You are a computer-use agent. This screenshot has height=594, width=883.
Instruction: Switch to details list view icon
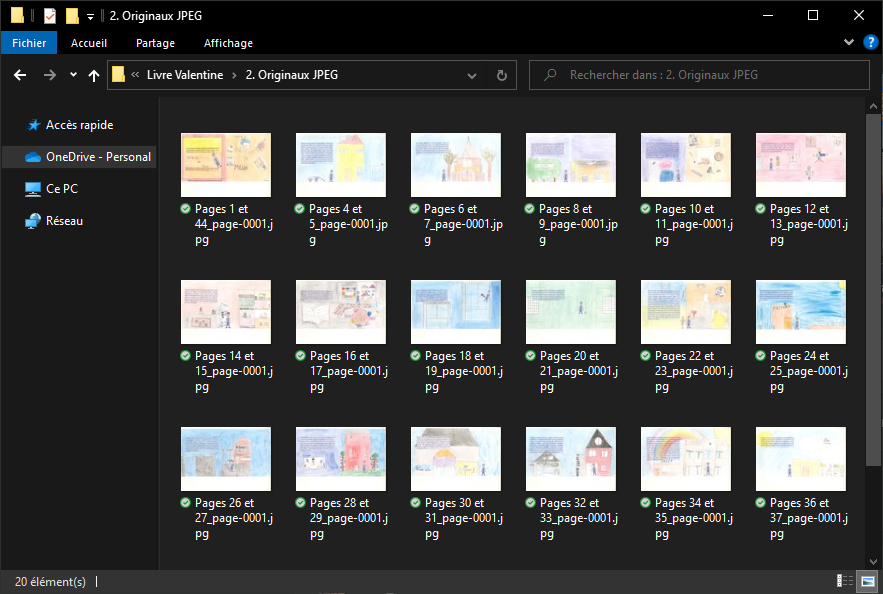[845, 581]
